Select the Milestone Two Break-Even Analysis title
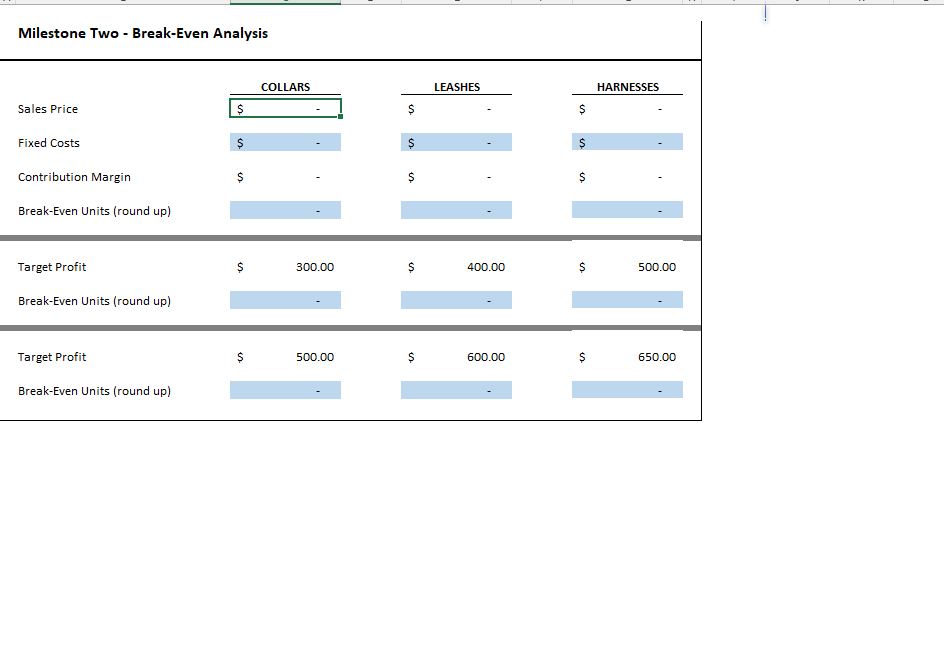The height and width of the screenshot is (671, 944). 143,34
